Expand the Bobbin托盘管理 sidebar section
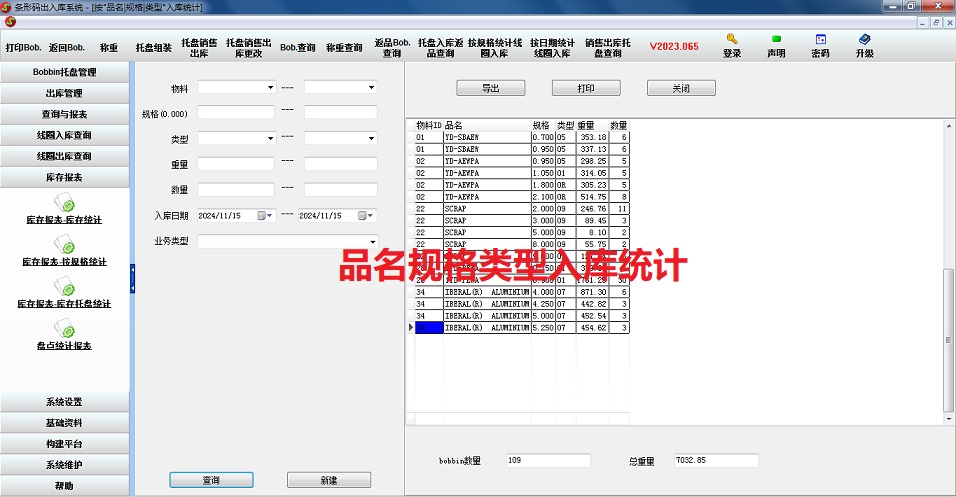This screenshot has width=956, height=497. [x=65, y=72]
